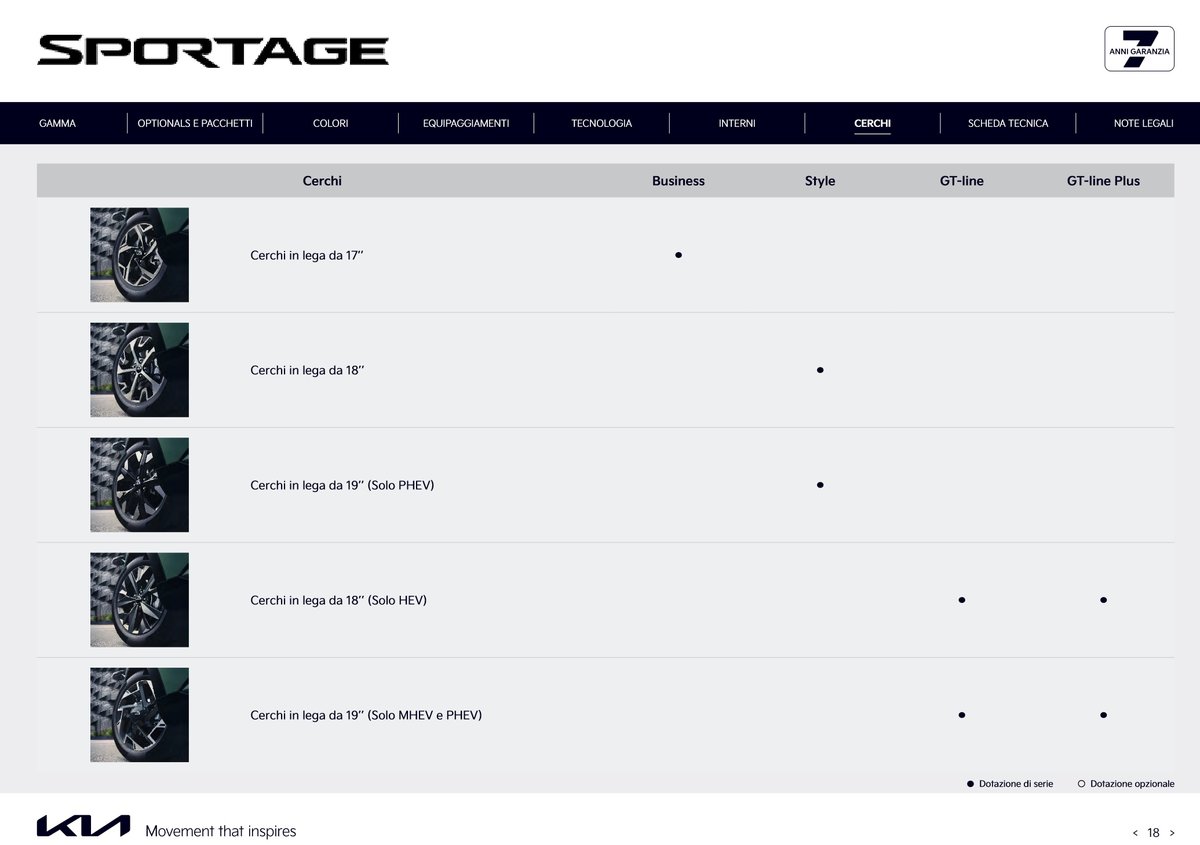Screen dimensions: 1200x845
Task: Click the Style column header
Action: pyautogui.click(x=820, y=181)
